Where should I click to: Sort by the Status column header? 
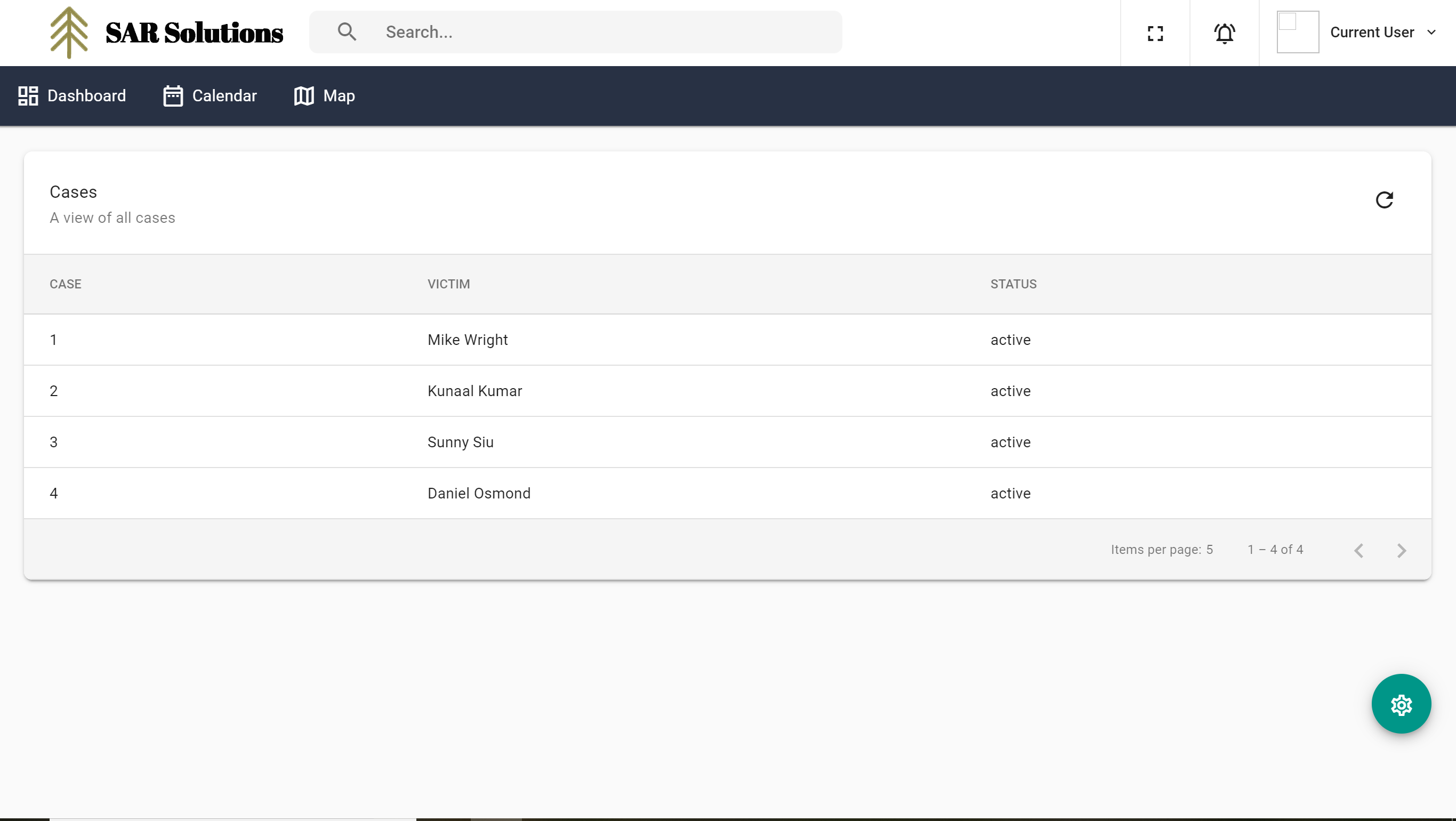point(1013,284)
